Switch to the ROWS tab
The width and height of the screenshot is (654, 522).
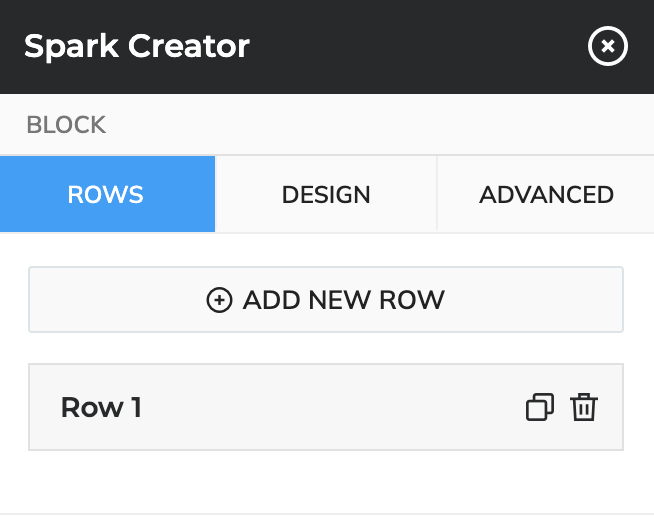tap(106, 194)
